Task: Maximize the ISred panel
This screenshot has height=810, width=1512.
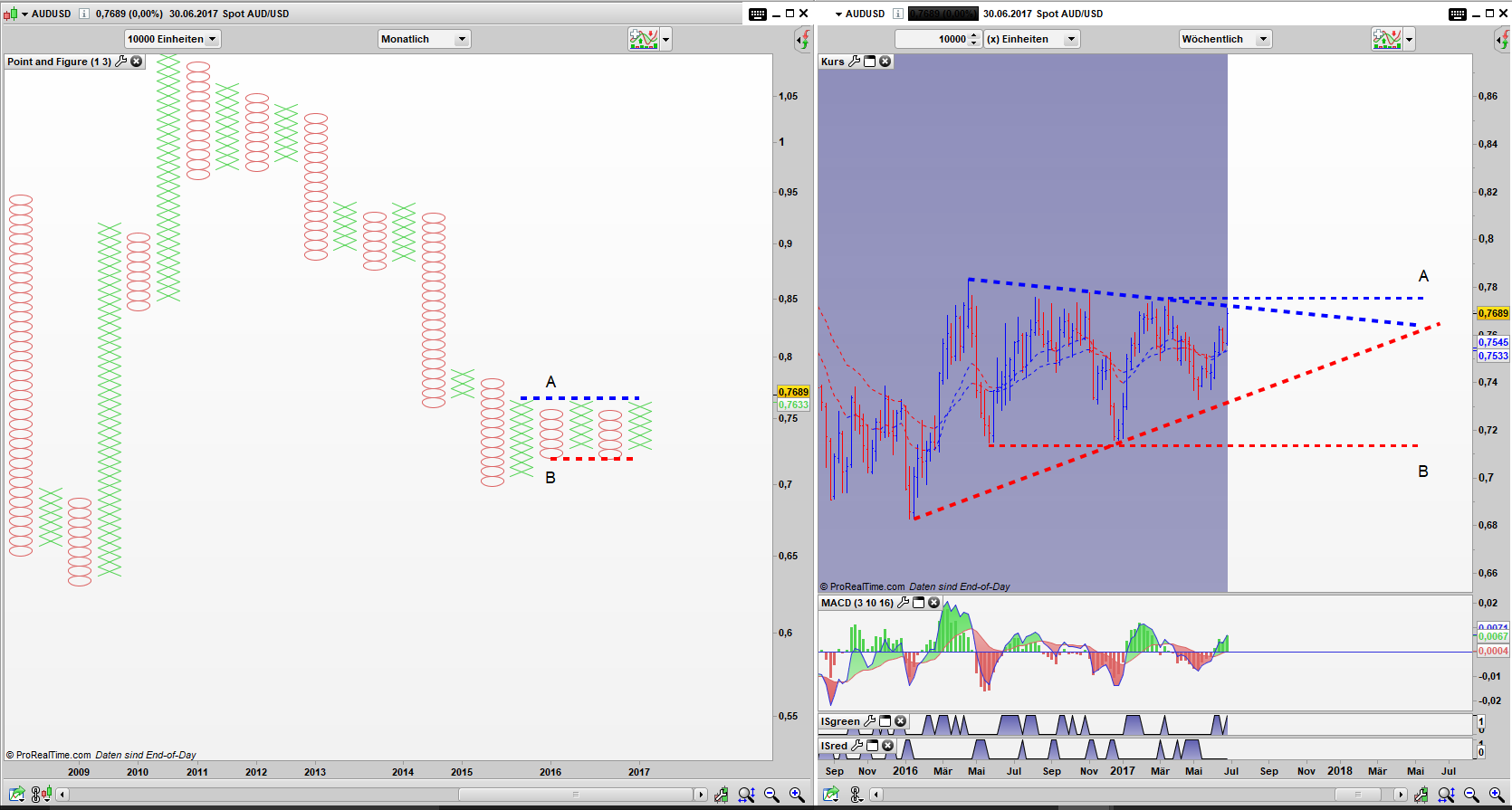Action: pyautogui.click(x=873, y=746)
